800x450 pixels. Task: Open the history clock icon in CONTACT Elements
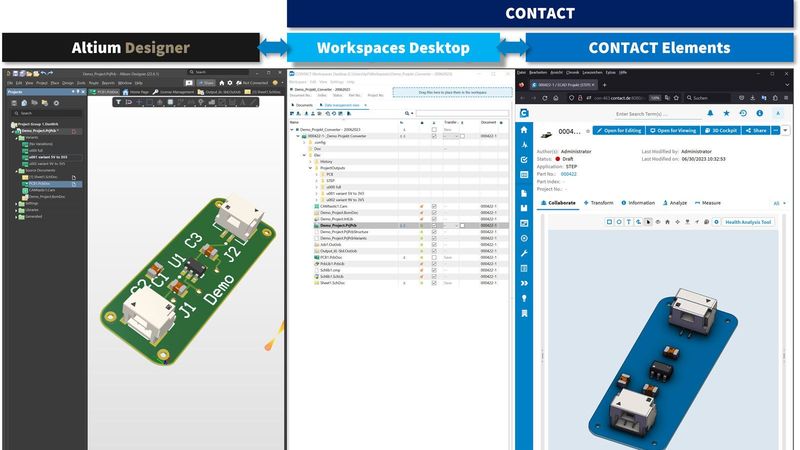pyautogui.click(x=743, y=113)
